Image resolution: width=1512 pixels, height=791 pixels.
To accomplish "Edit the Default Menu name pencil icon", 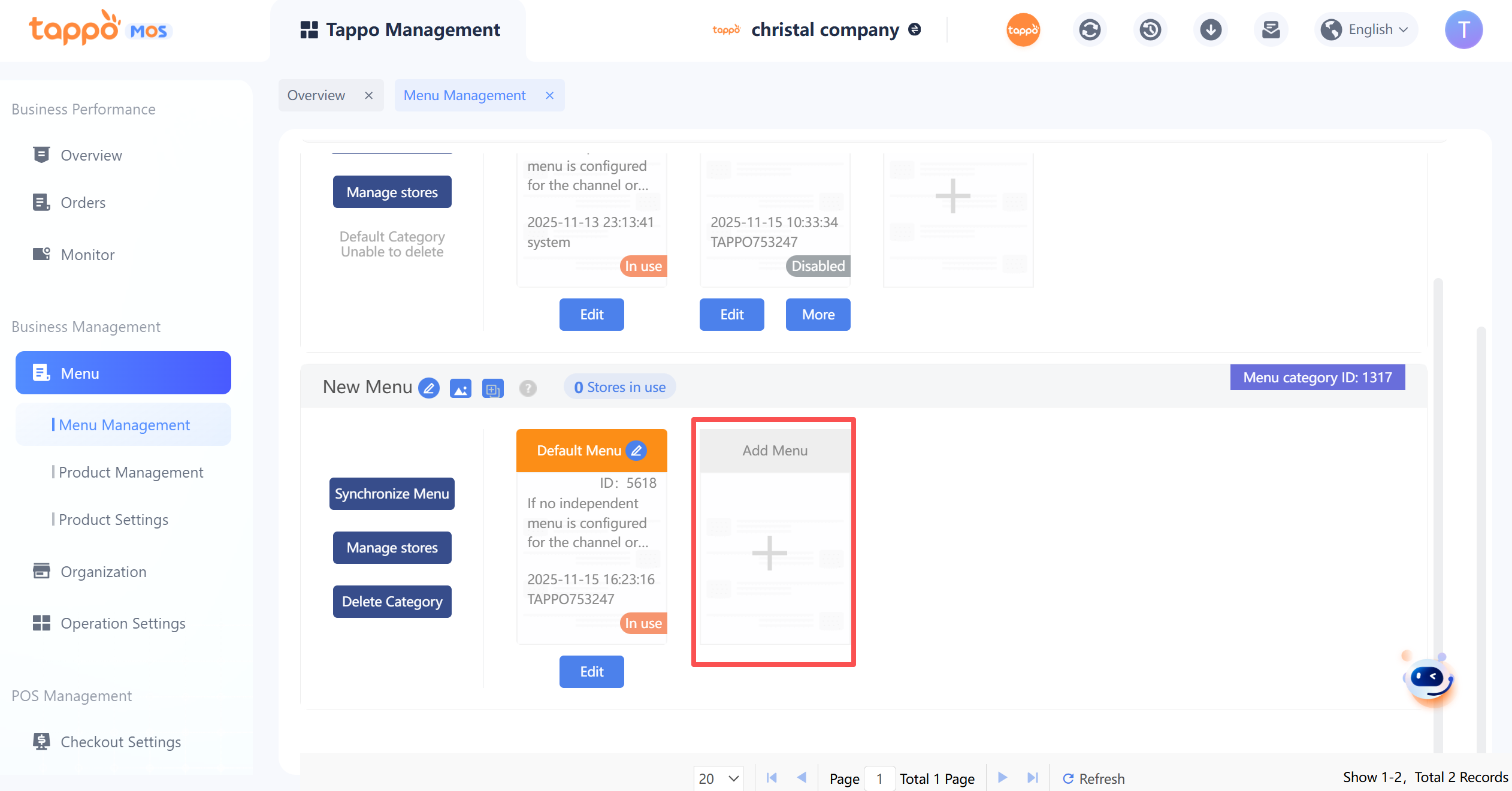I will (636, 450).
